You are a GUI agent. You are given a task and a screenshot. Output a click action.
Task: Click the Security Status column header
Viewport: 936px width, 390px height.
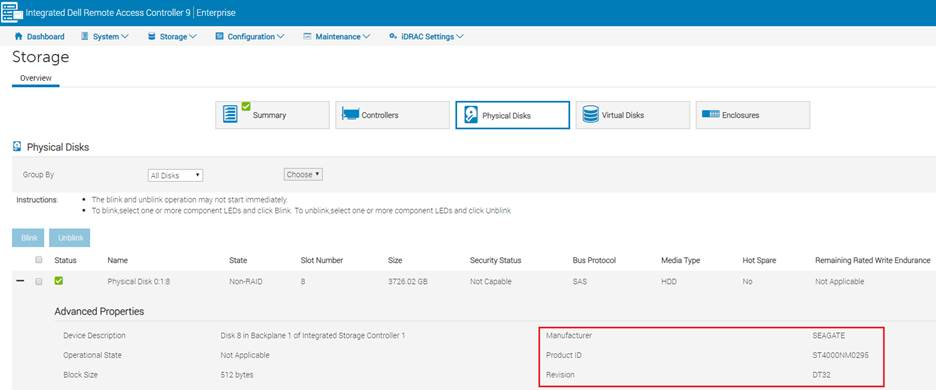tap(495, 260)
